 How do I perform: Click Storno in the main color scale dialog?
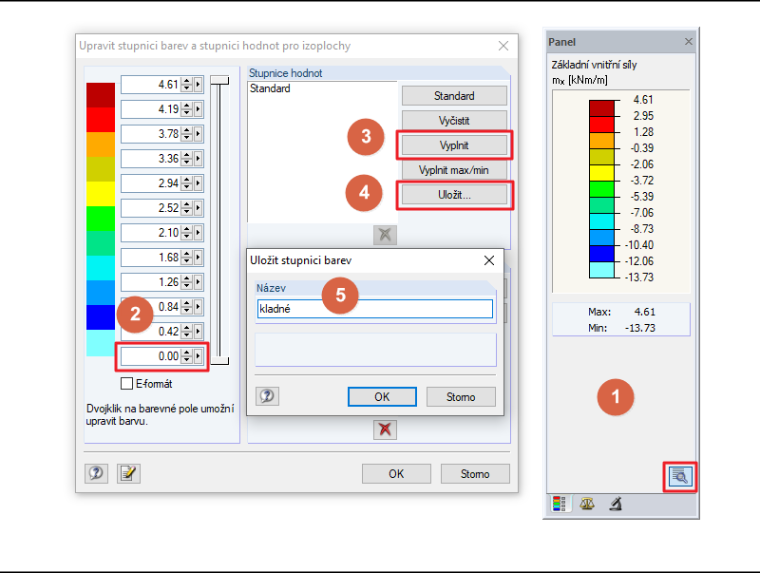475,474
